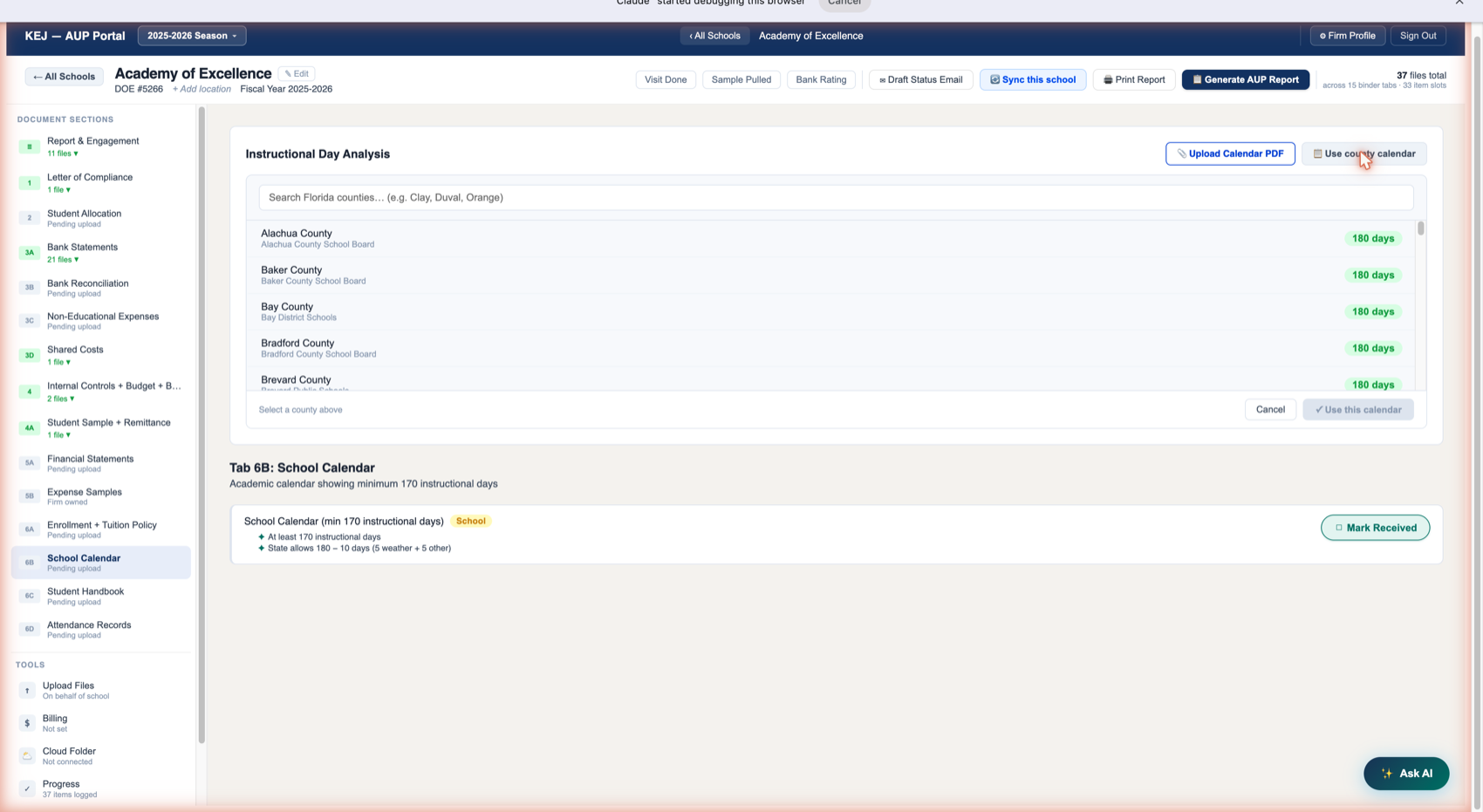Open the Financial Statements section
This screenshot has height=812, width=1483.
coord(101,463)
